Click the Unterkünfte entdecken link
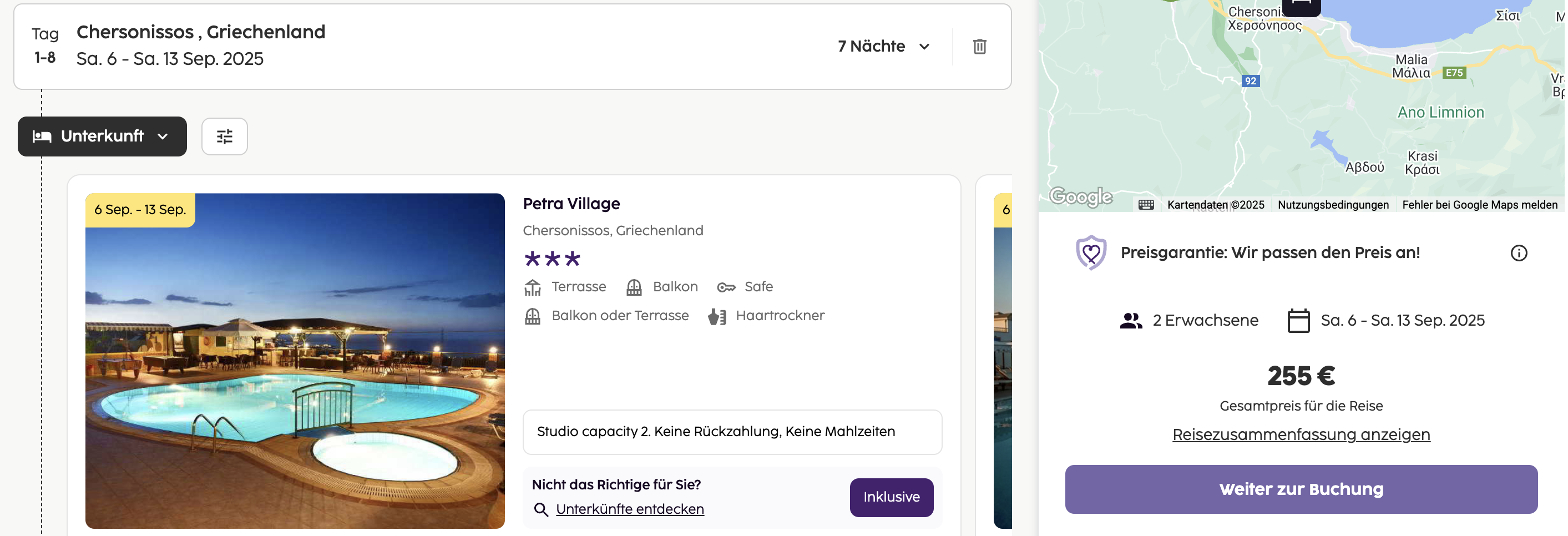This screenshot has width=1568, height=536. tap(629, 509)
